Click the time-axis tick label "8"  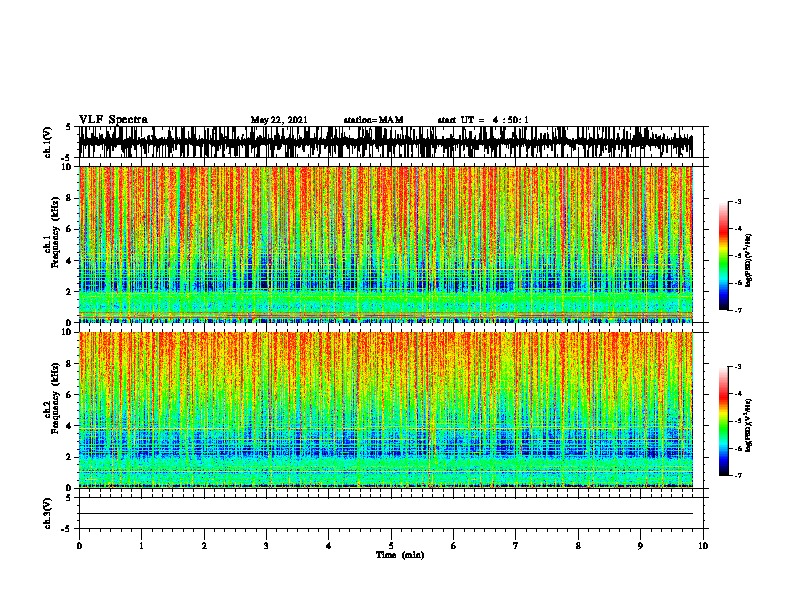578,546
